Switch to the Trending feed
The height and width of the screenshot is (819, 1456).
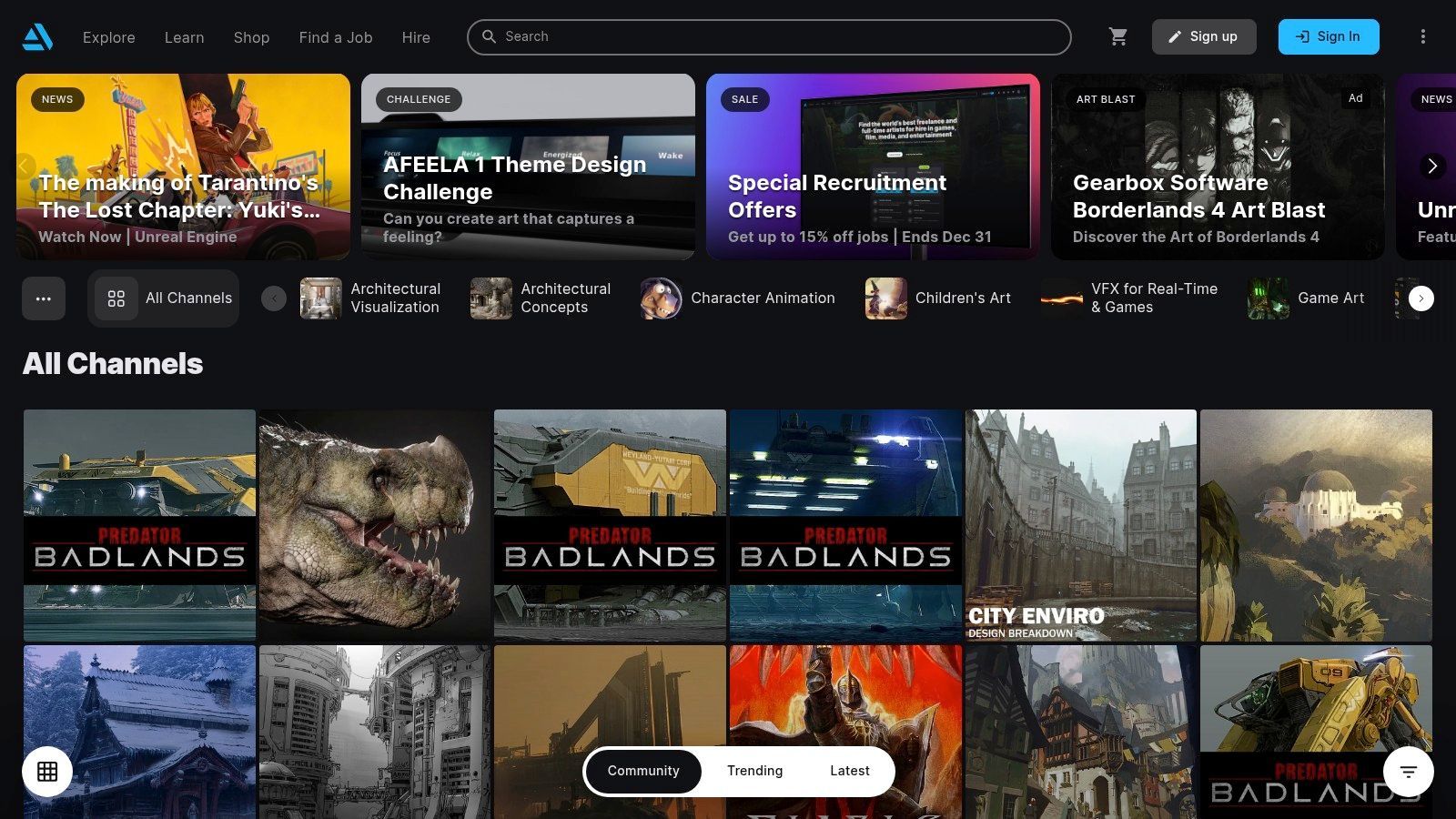(754, 772)
